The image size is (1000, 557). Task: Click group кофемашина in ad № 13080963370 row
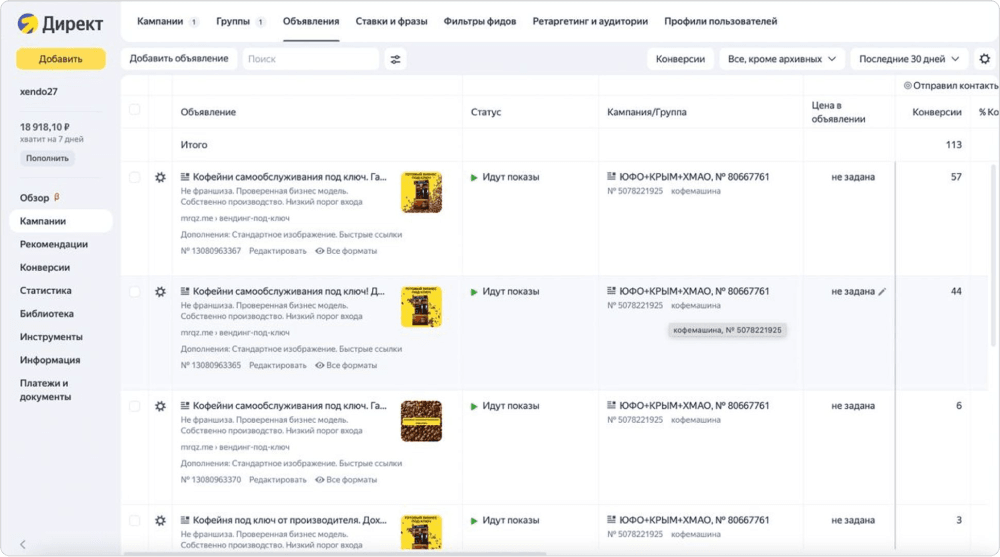tap(696, 420)
